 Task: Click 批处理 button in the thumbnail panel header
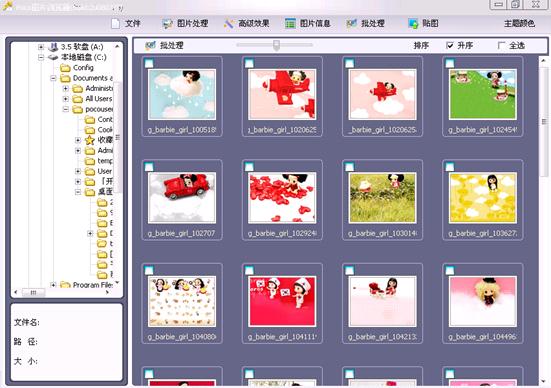[x=164, y=45]
